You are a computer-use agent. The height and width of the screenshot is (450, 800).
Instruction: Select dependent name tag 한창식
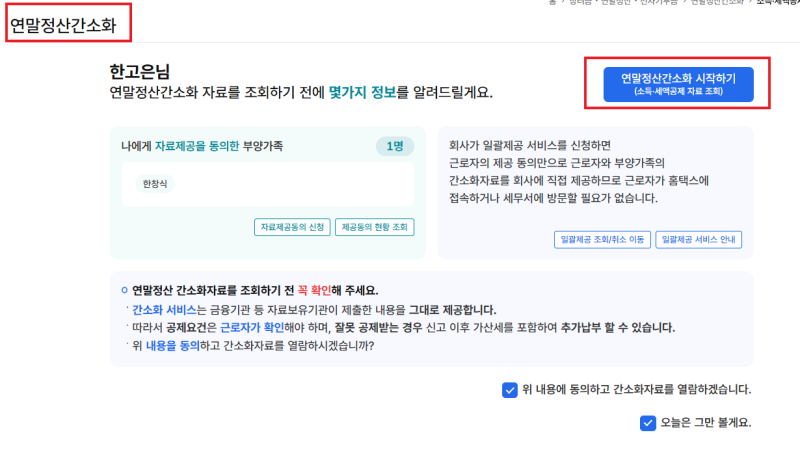click(x=155, y=184)
